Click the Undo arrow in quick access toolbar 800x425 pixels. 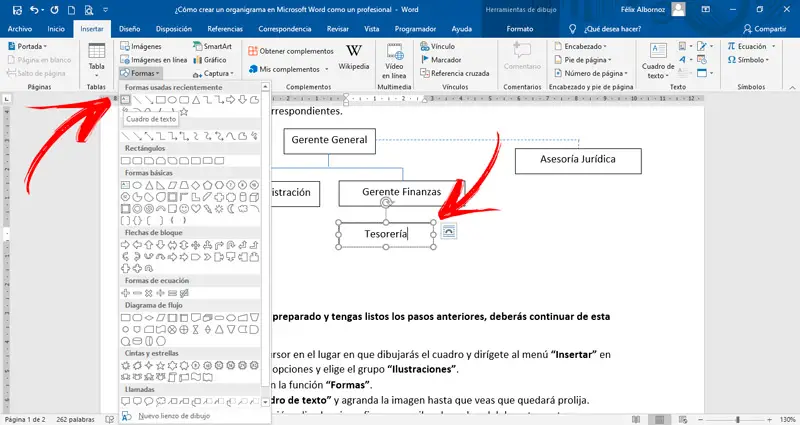(34, 10)
